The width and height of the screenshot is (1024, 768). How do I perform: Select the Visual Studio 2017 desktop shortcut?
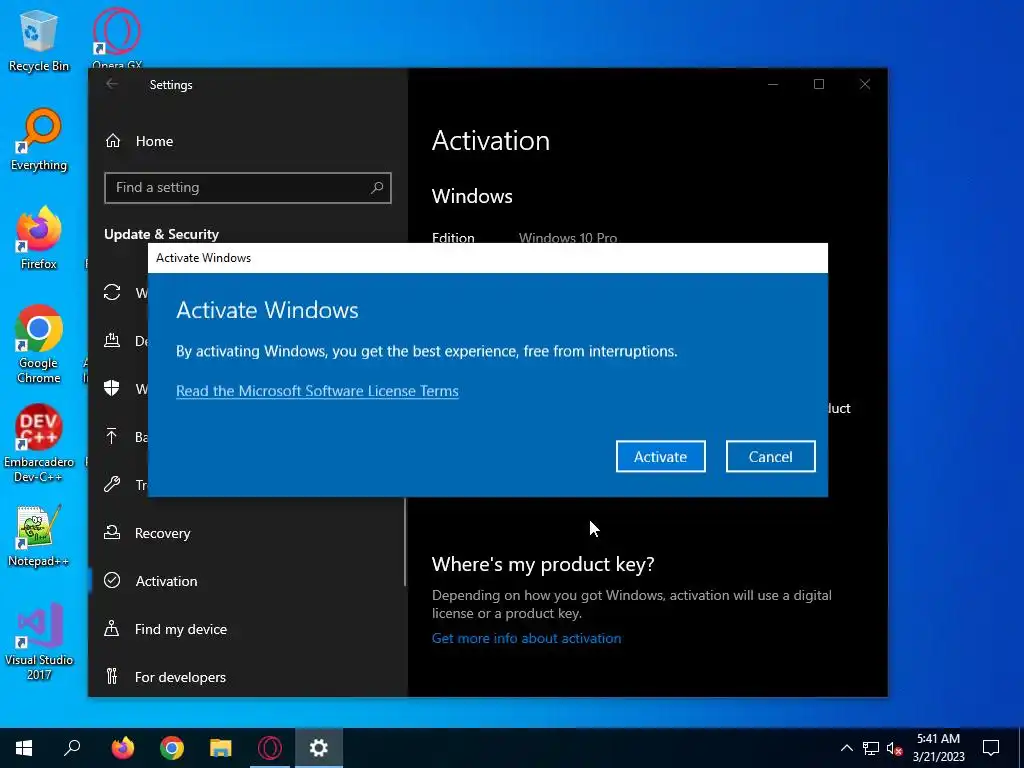point(39,642)
